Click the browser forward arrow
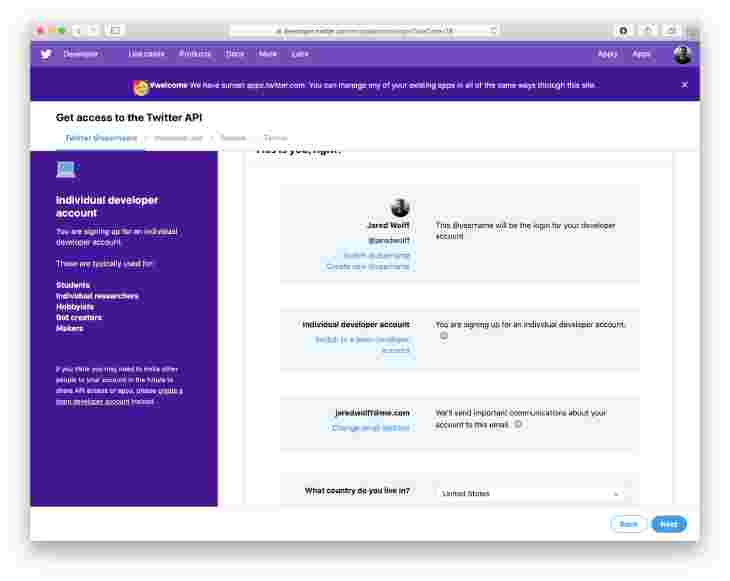This screenshot has width=730, height=581. tap(93, 31)
